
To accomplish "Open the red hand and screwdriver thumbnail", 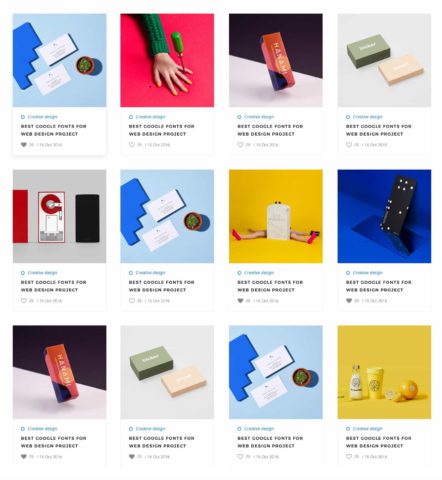I will click(167, 60).
